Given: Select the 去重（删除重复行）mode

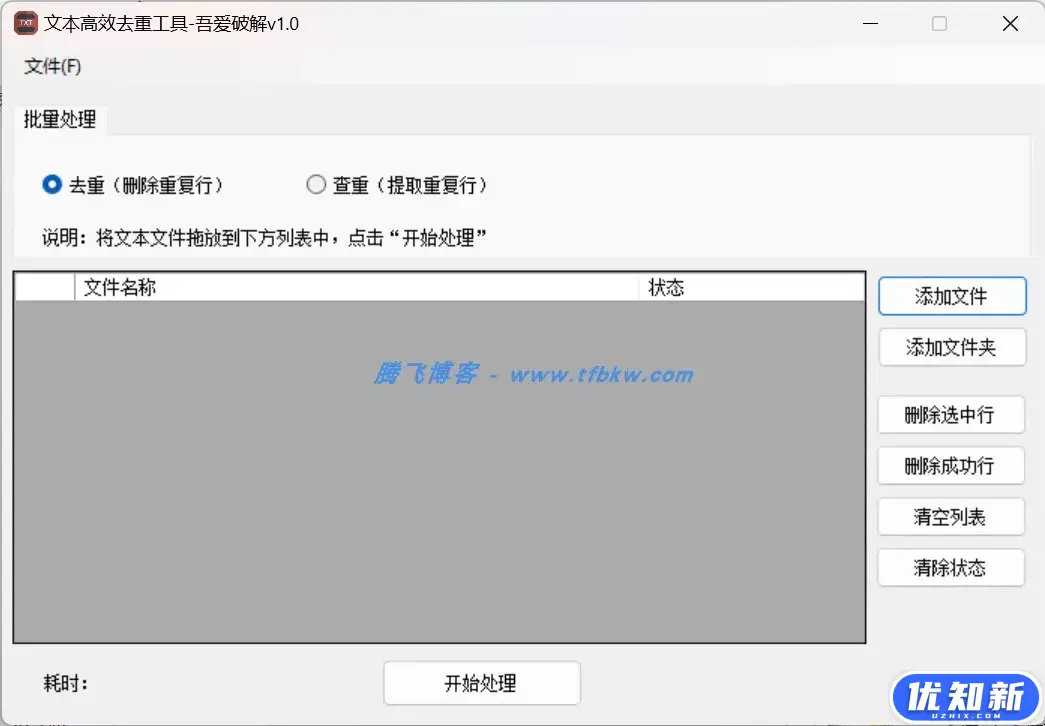Looking at the screenshot, I should click(x=51, y=184).
